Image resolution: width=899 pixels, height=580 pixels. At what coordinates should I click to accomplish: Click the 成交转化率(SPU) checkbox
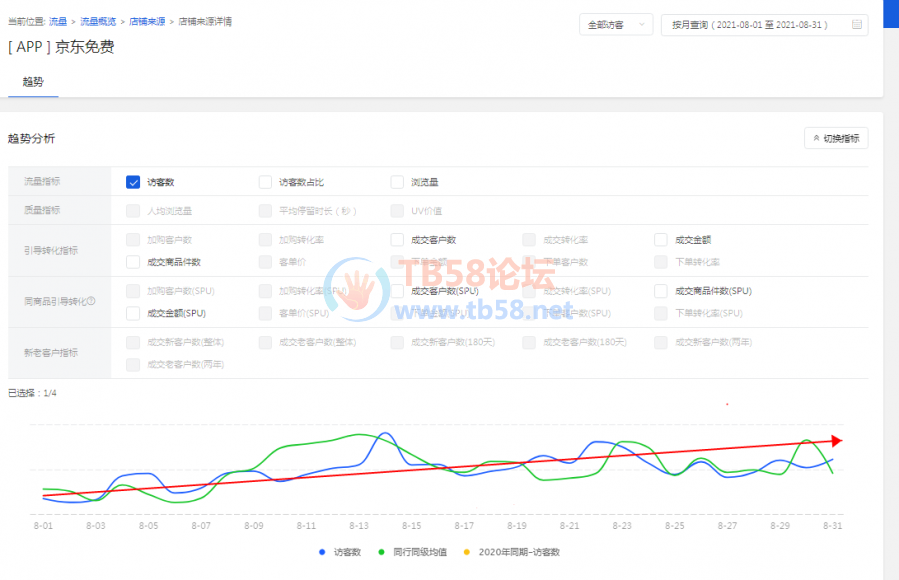coord(529,291)
